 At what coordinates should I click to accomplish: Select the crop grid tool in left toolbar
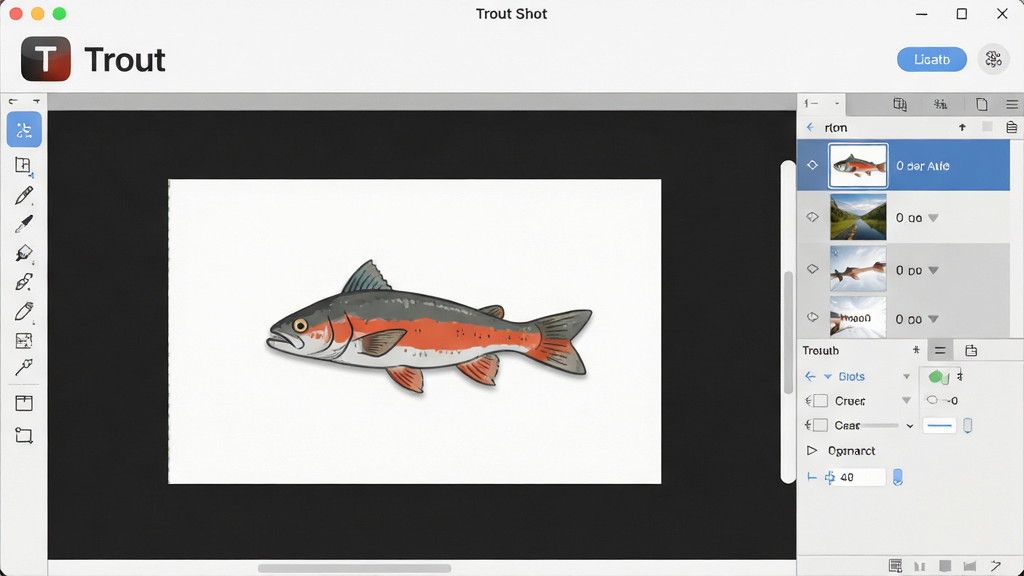click(x=24, y=166)
